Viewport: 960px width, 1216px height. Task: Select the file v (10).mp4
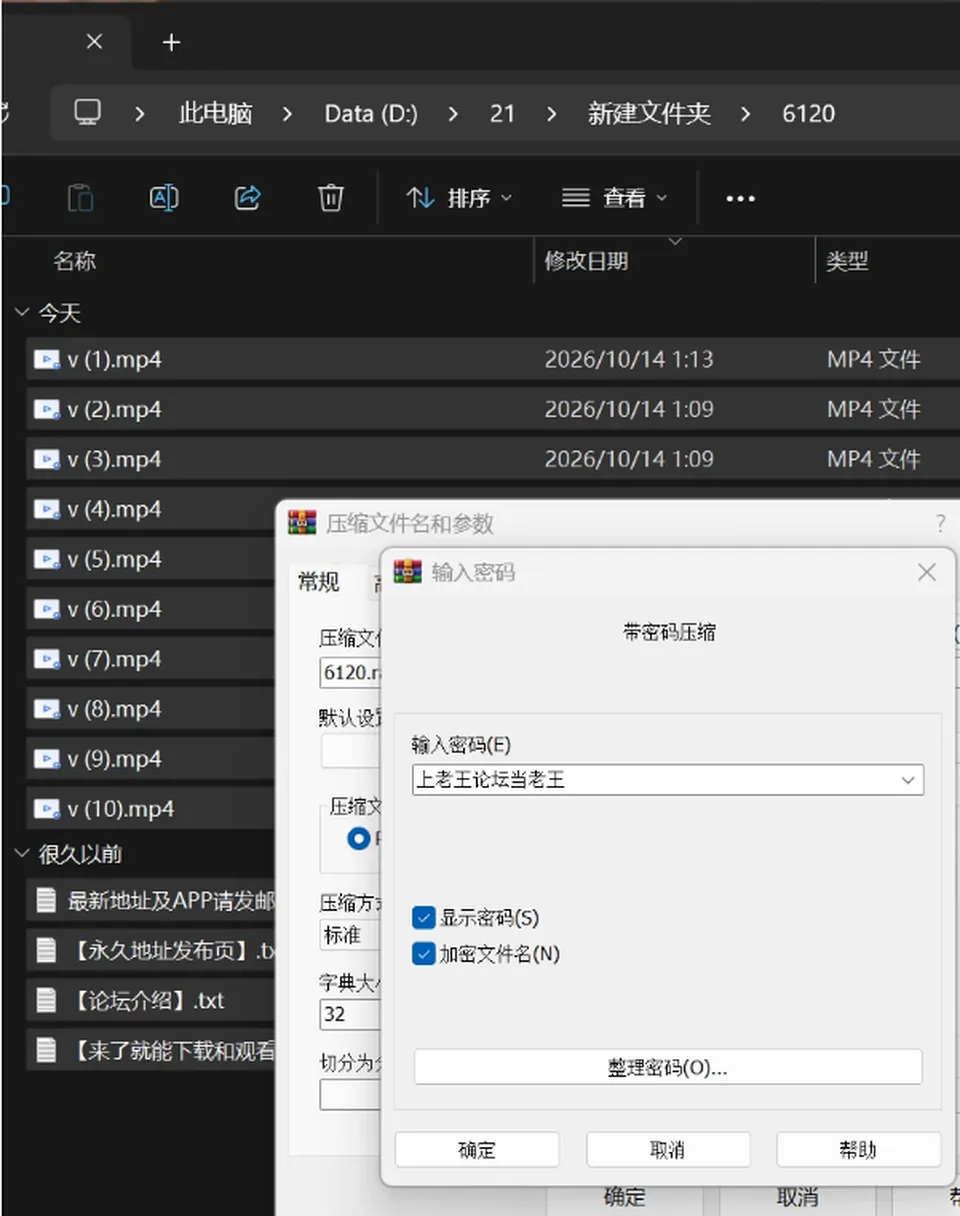point(150,809)
